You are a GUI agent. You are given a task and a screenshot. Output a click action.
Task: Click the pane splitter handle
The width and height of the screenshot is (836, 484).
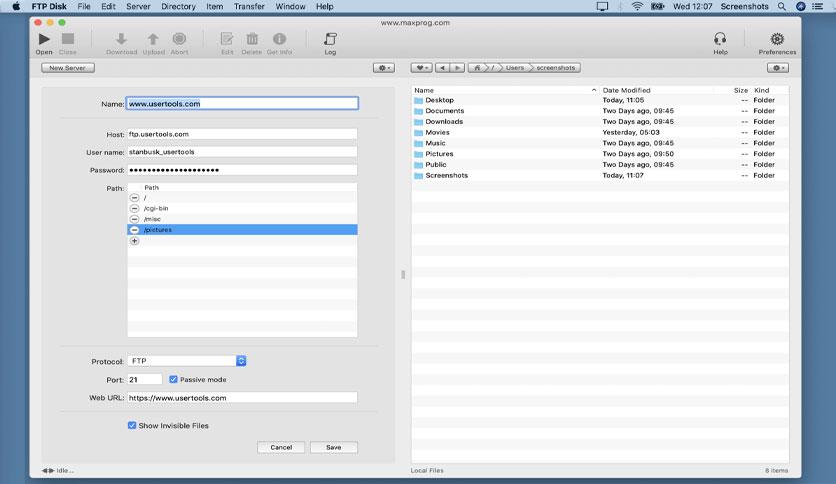tap(403, 275)
